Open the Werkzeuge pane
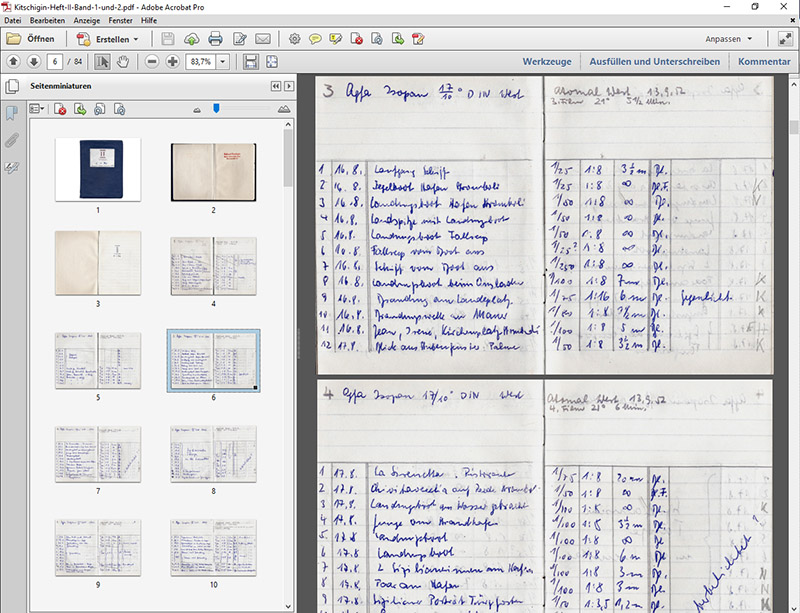The height and width of the screenshot is (613, 800). point(547,62)
